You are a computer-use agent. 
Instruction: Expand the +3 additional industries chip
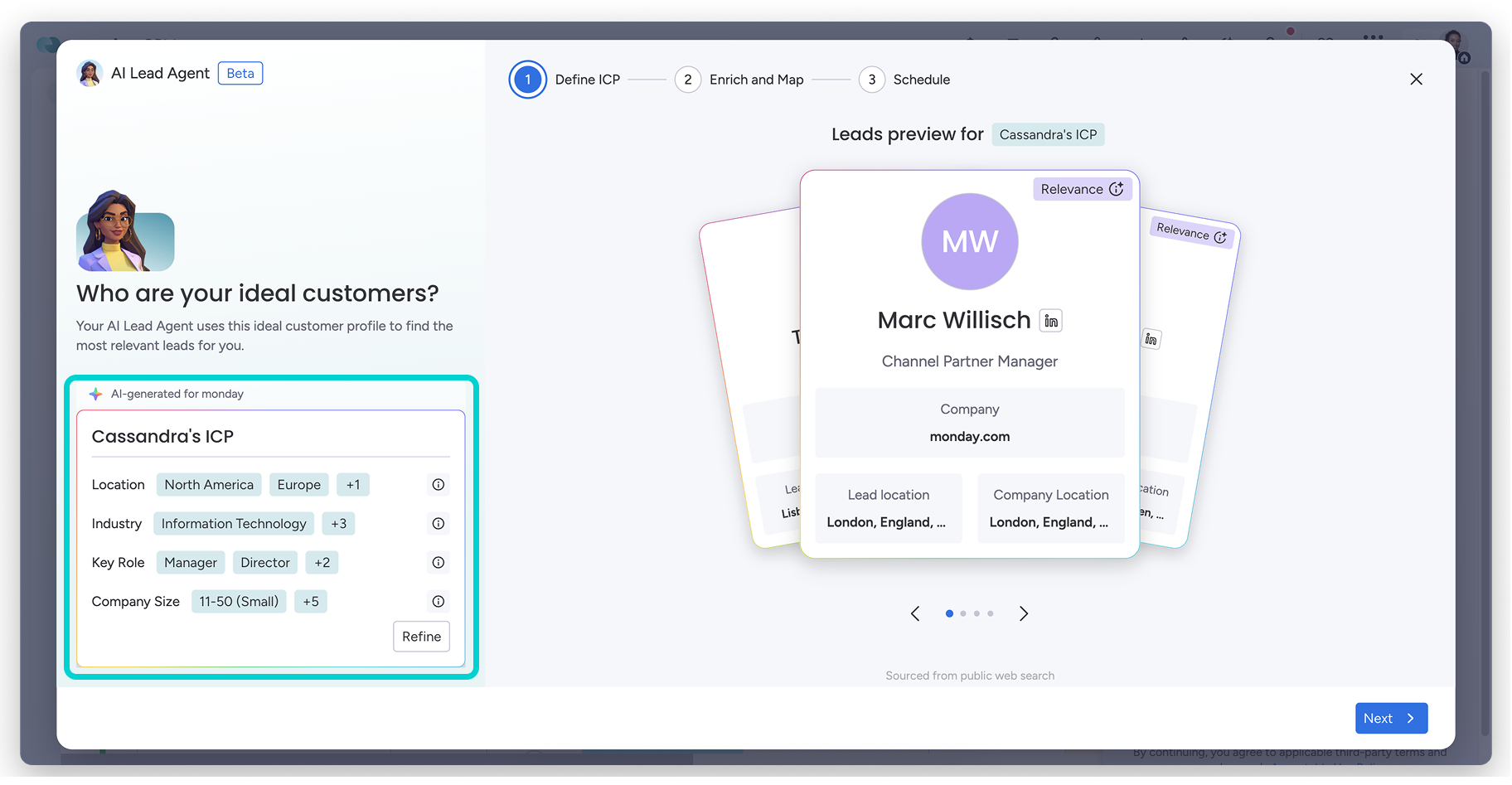(x=338, y=524)
